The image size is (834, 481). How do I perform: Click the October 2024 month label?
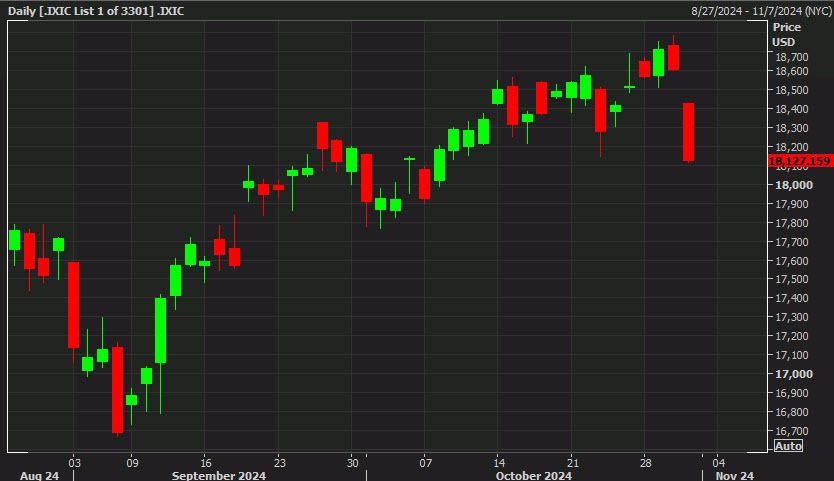pyautogui.click(x=533, y=475)
